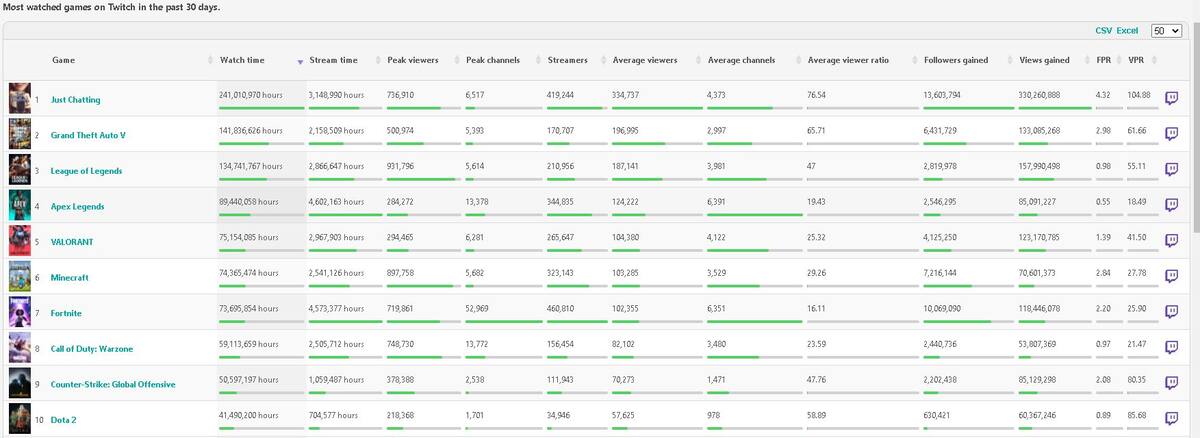Open the Twitch icon for Grand Theft Auto V
Screen dimensions: 1200x438
click(1172, 134)
